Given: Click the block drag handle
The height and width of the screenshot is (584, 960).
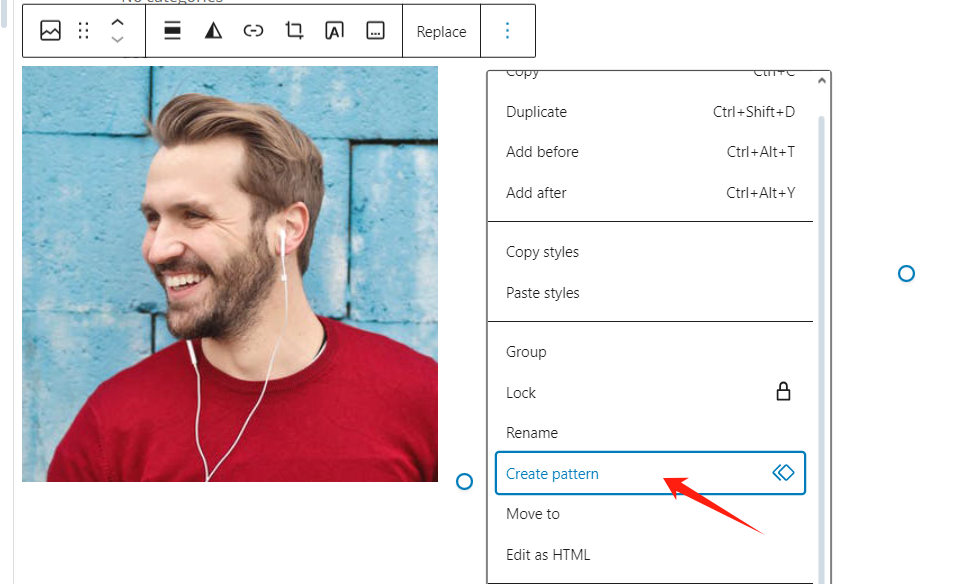Looking at the screenshot, I should pos(84,31).
